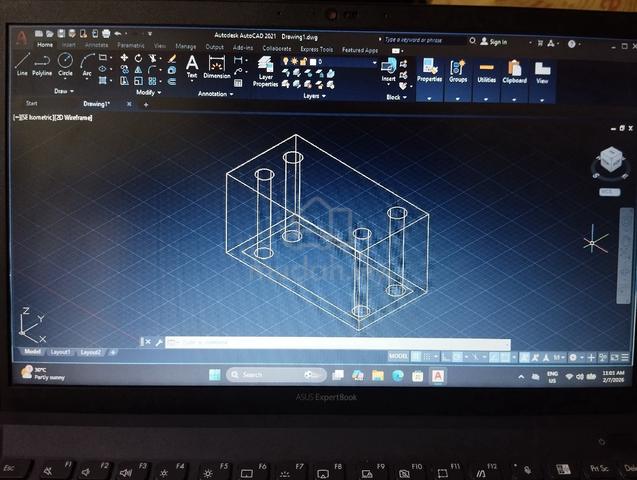
Task: Open Layer Properties manager
Action: pyautogui.click(x=265, y=72)
